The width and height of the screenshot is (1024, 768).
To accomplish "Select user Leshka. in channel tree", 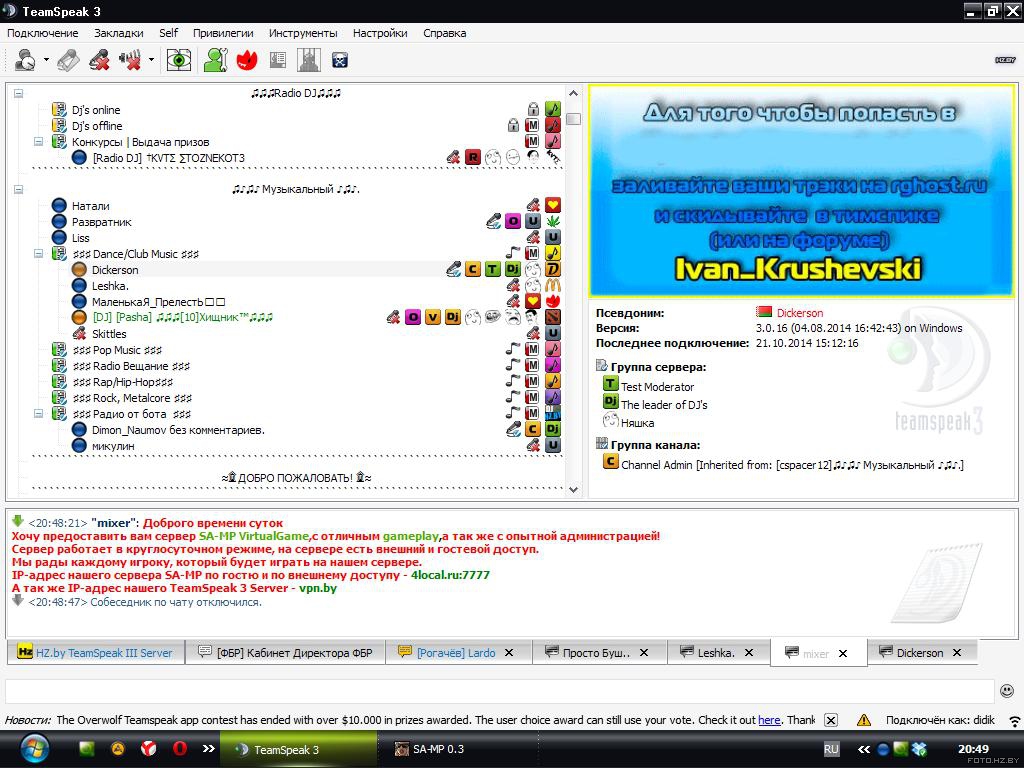I will click(x=110, y=286).
